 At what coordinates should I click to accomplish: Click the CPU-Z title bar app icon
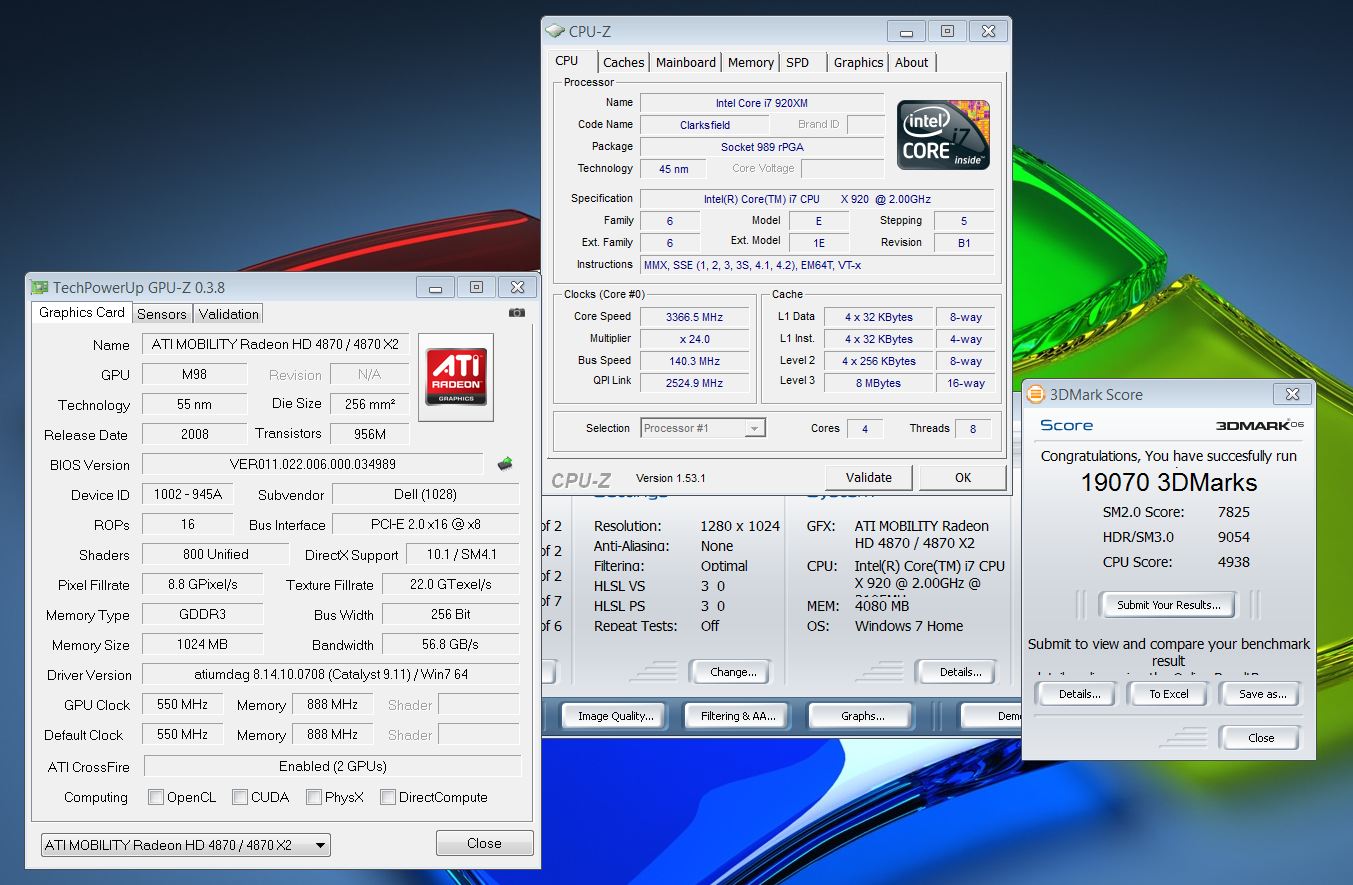pyautogui.click(x=556, y=32)
